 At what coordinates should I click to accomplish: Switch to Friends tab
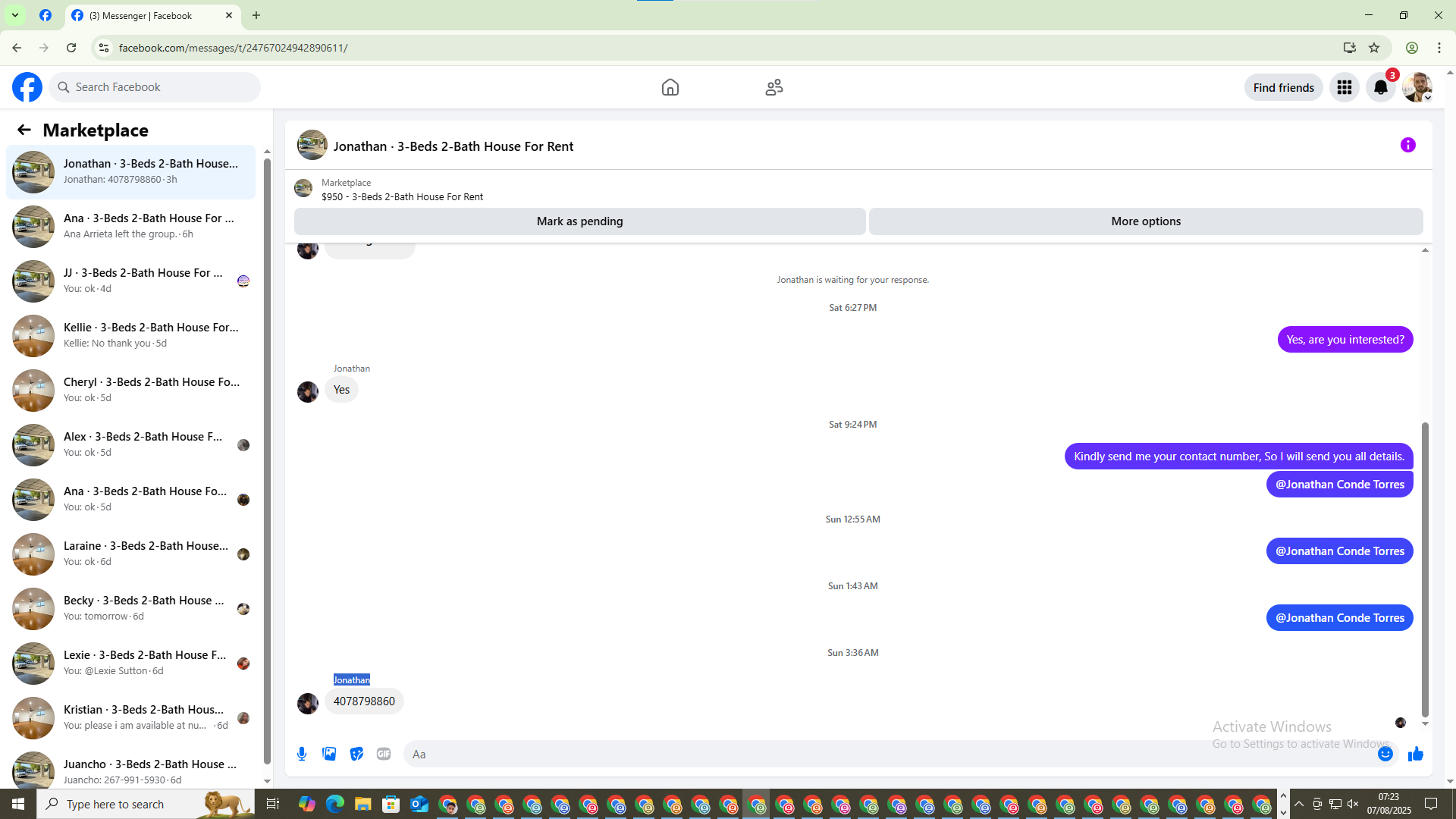coord(773,87)
